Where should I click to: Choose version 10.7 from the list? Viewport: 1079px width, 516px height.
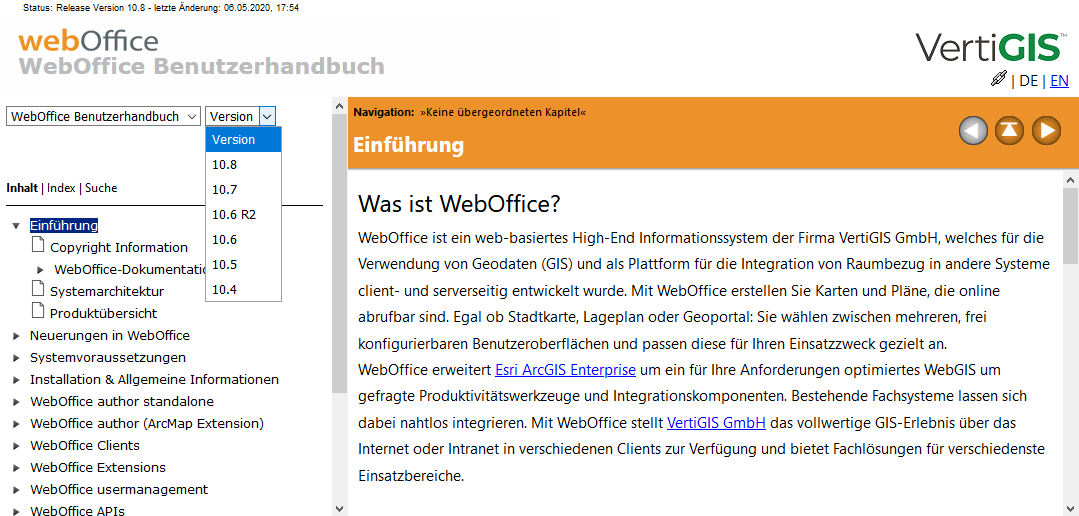click(244, 189)
